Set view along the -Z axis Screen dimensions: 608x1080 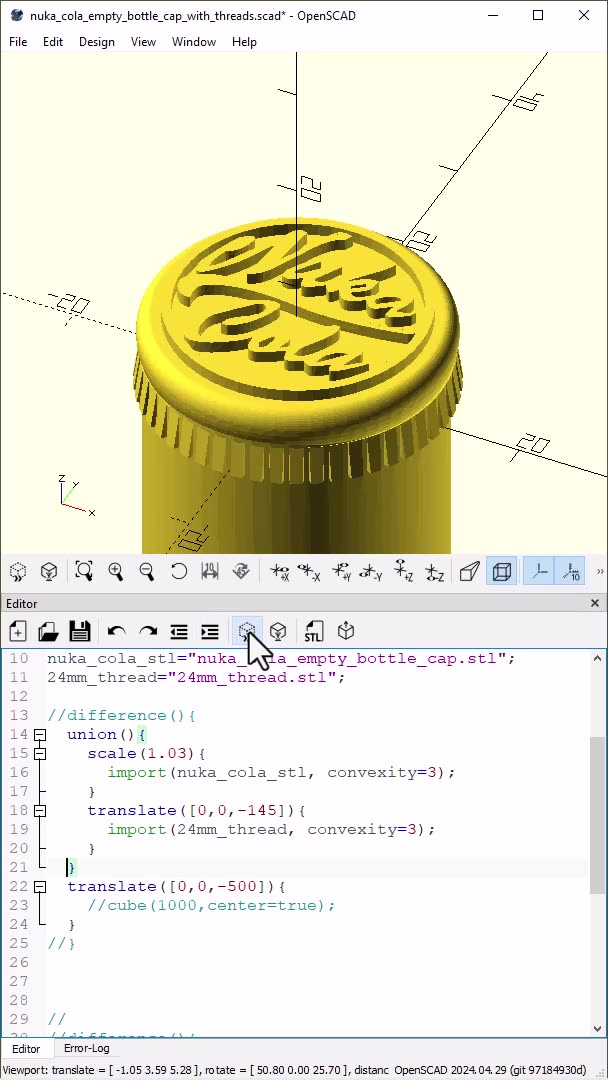(434, 572)
